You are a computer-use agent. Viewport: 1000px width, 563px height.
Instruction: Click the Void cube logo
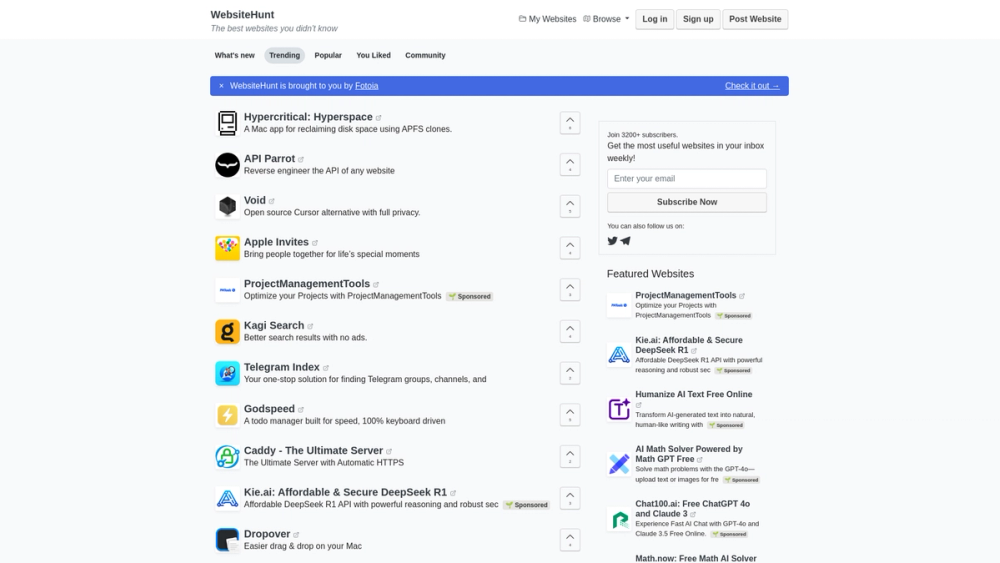pos(227,207)
